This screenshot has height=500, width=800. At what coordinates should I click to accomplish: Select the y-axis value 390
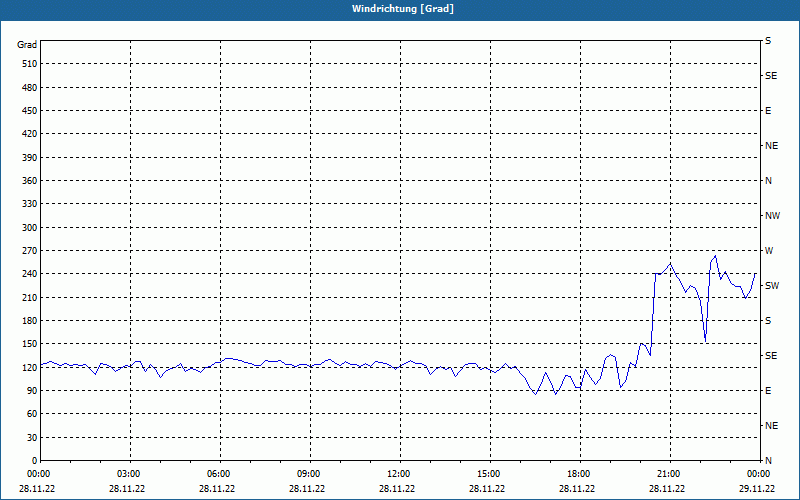[30, 157]
